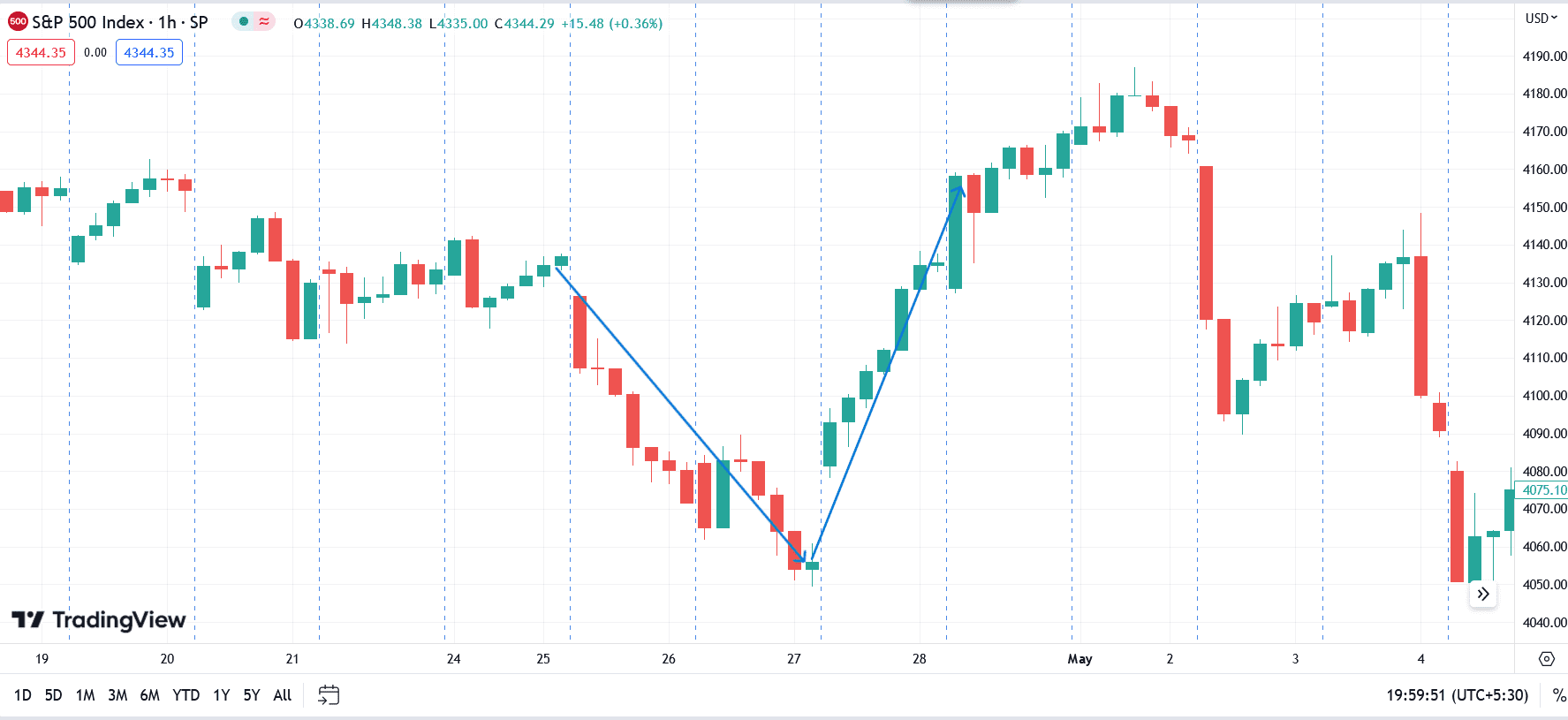The image size is (1568, 720).
Task: Select the 5D date range
Action: point(54,695)
